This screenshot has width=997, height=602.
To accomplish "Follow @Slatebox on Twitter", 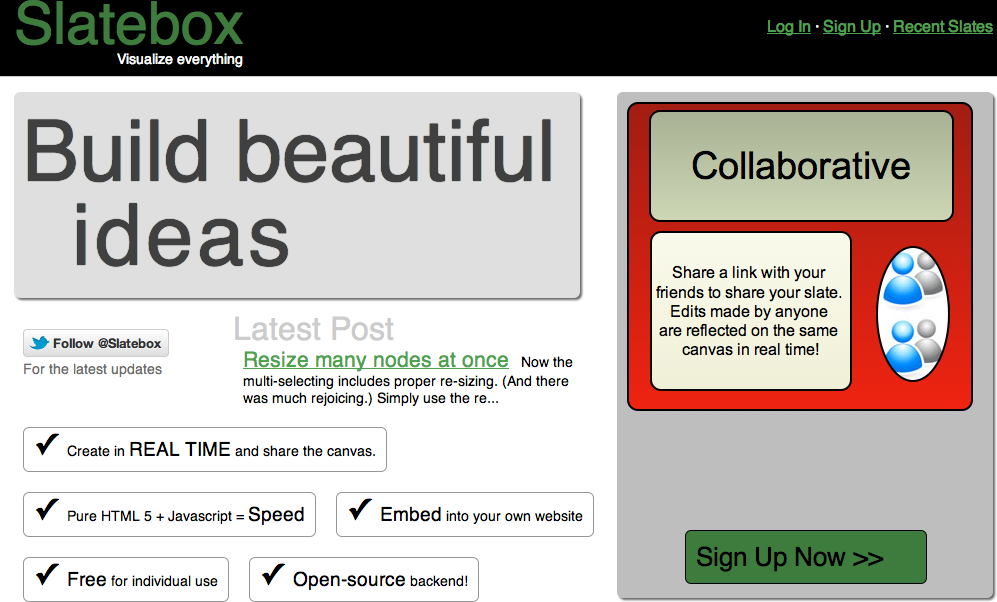I will click(x=96, y=343).
